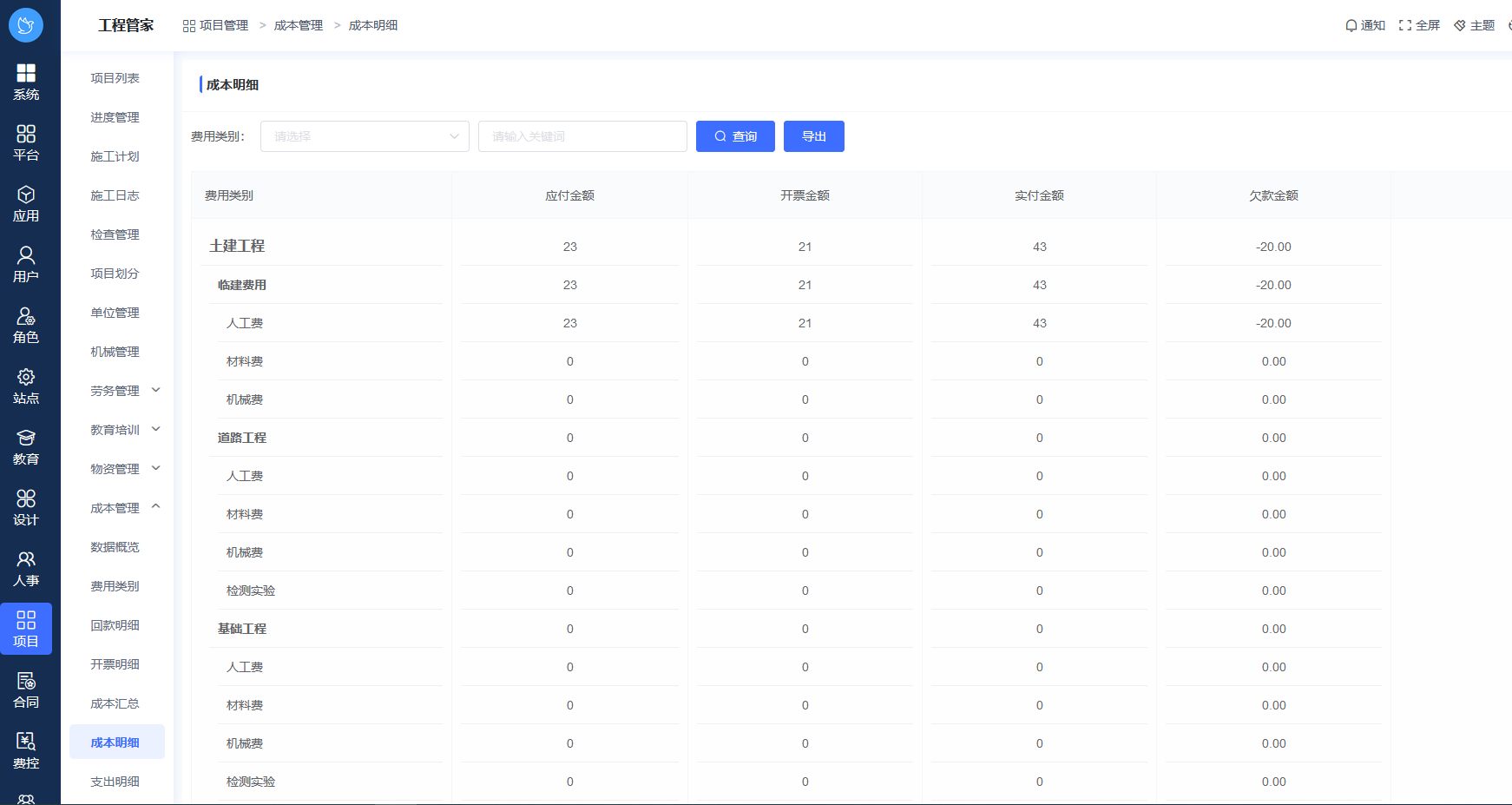This screenshot has height=805, width=1512.
Task: Focus the keyword search input field
Action: (582, 136)
